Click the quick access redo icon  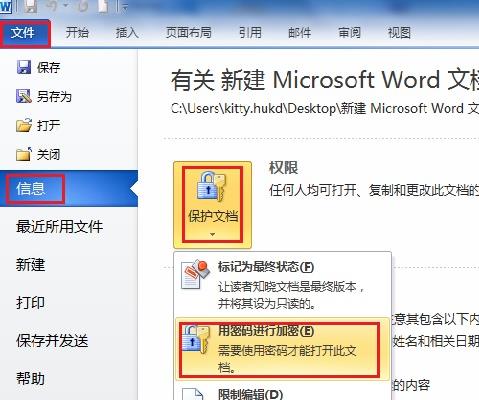tap(82, 7)
